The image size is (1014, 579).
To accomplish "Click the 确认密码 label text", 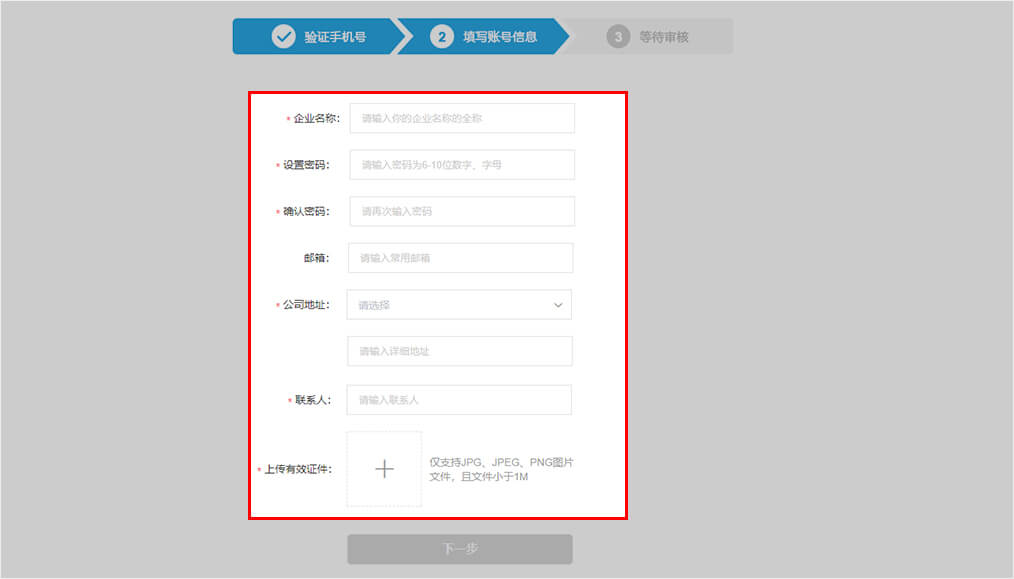I will [306, 212].
